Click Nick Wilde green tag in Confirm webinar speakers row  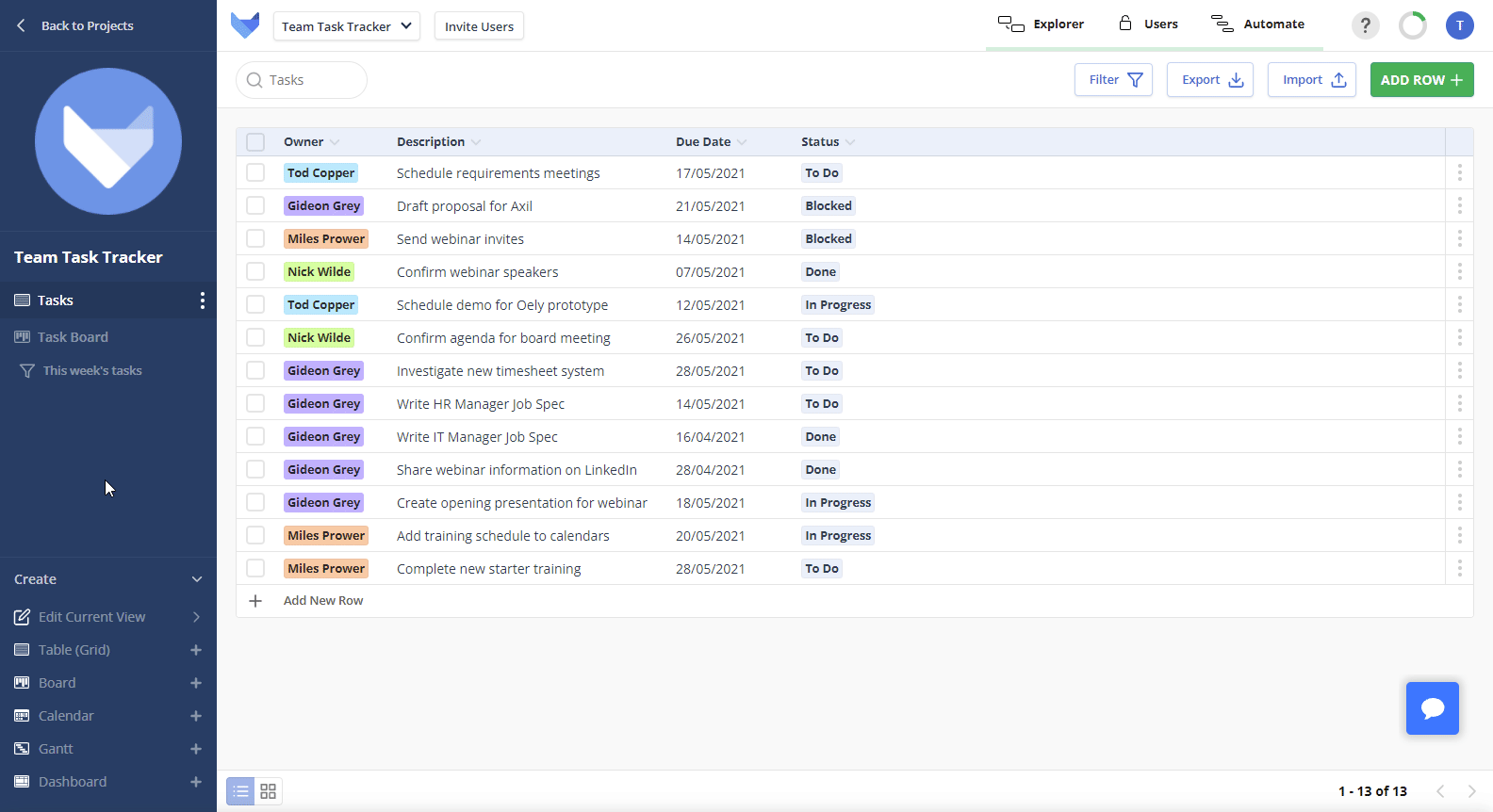coord(320,272)
